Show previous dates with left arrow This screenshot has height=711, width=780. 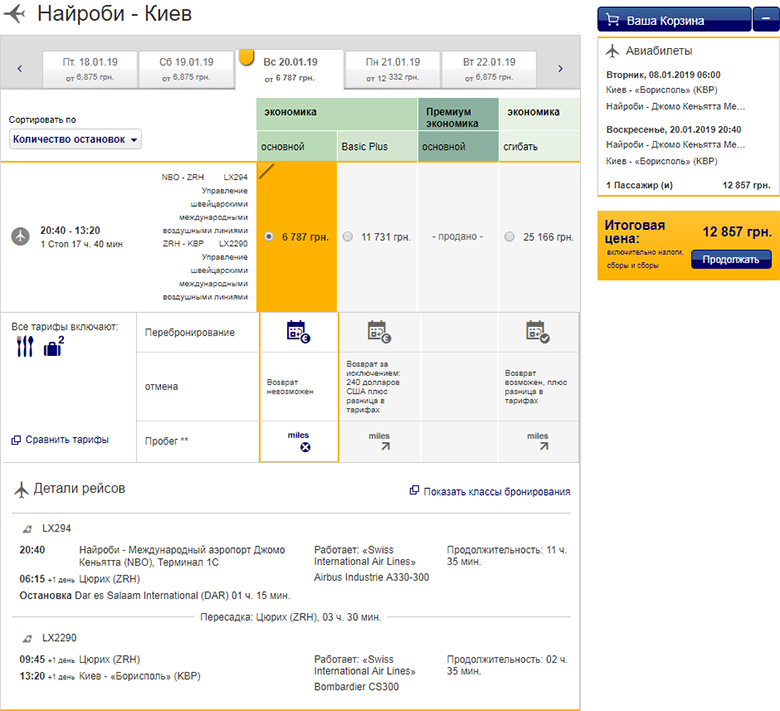20,69
